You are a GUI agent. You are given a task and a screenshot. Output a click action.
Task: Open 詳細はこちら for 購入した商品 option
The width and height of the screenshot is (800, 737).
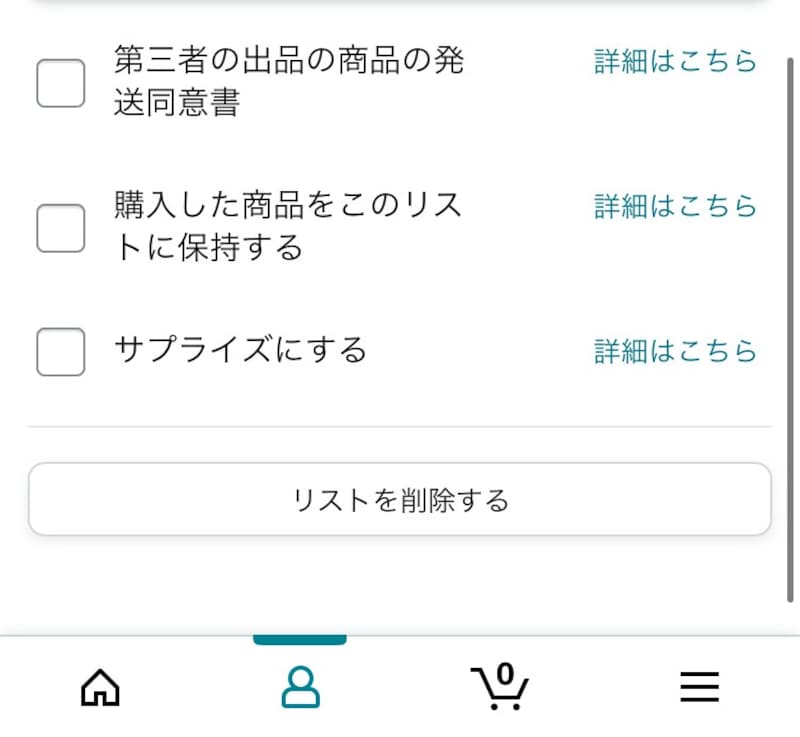click(x=675, y=207)
